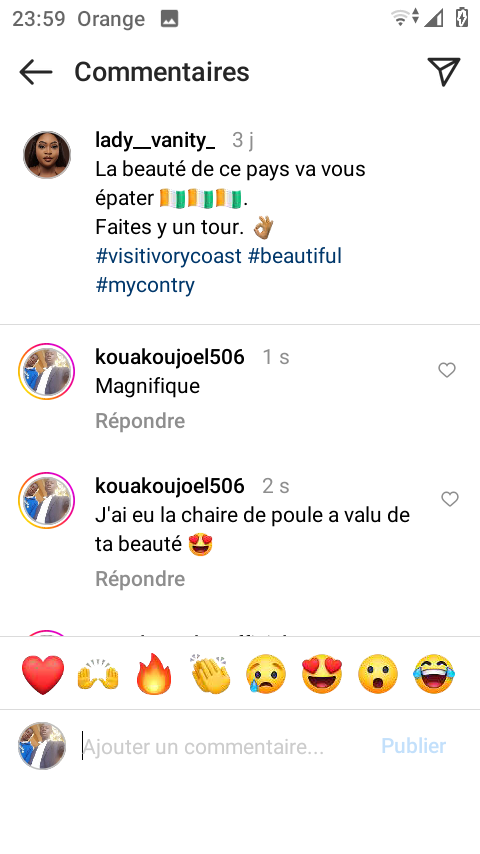This screenshot has height=854, width=480.
Task: Tap the Publier button
Action: 414,746
